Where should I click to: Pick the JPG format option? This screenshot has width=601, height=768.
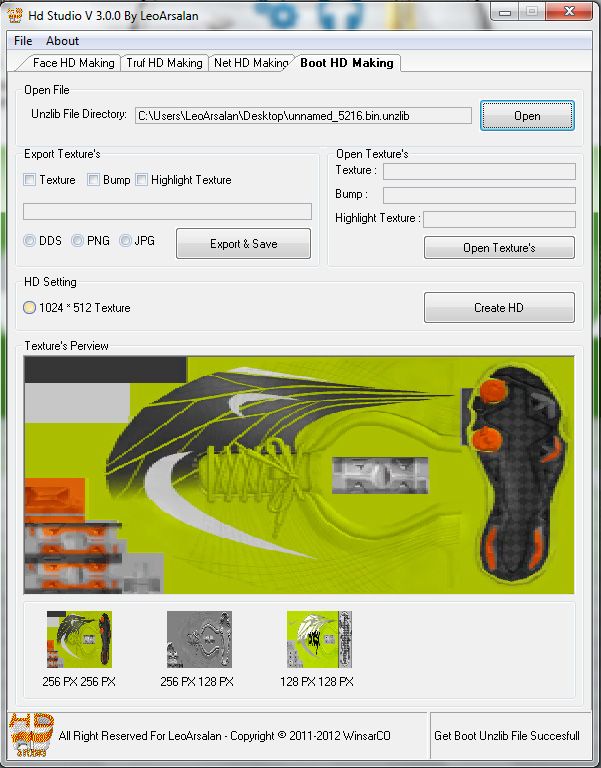tap(125, 241)
